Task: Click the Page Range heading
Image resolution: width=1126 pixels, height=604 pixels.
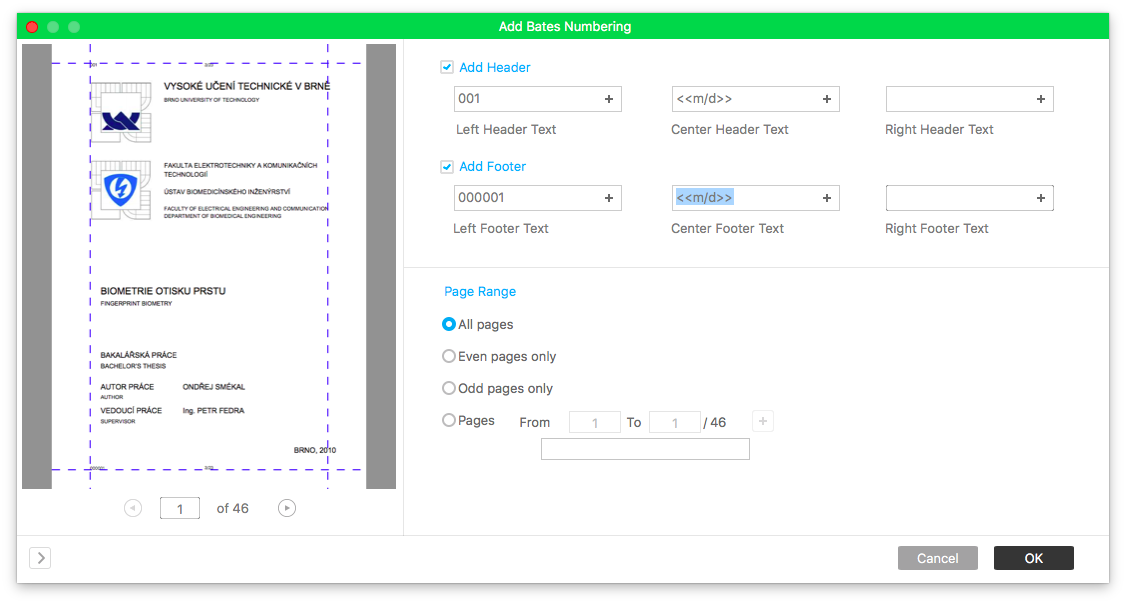Action: [x=480, y=292]
